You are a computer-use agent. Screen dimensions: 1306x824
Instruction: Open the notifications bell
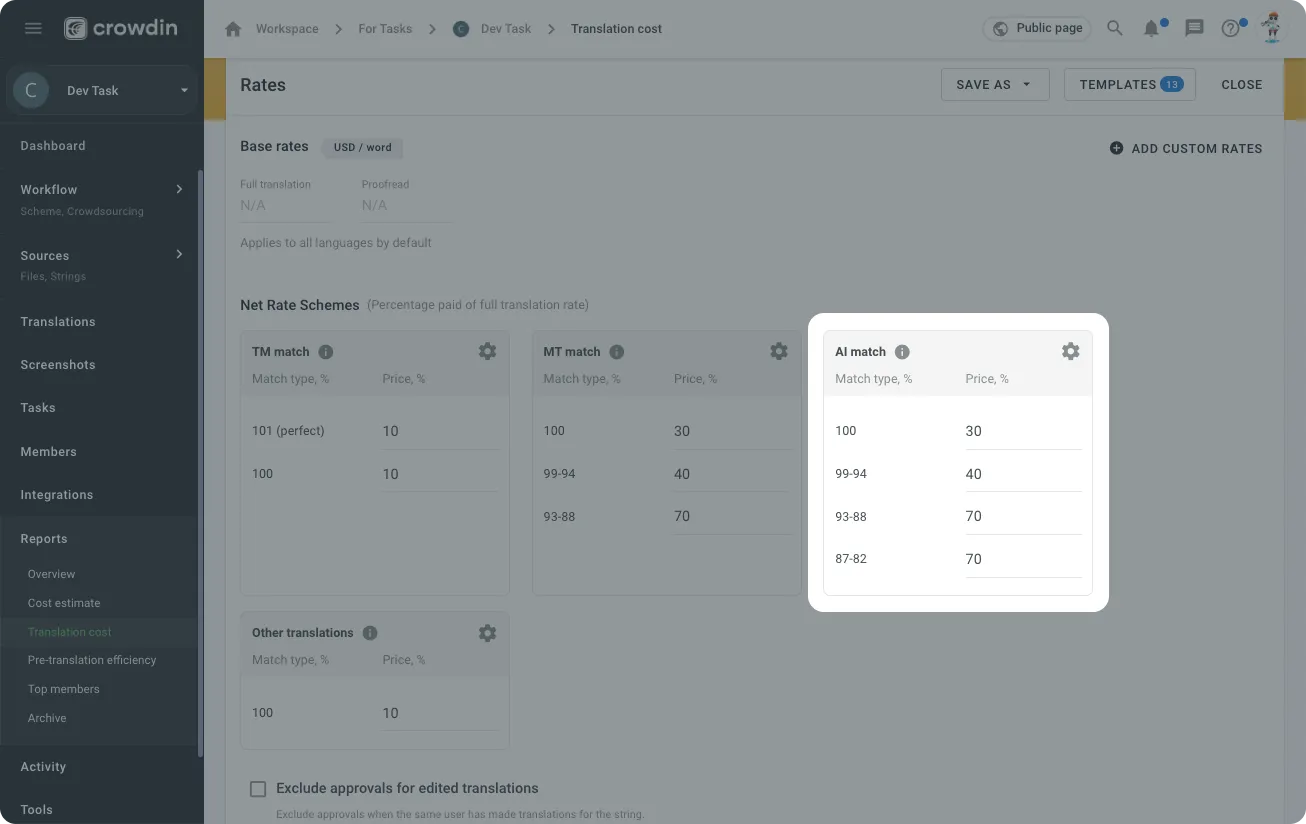coord(1152,29)
